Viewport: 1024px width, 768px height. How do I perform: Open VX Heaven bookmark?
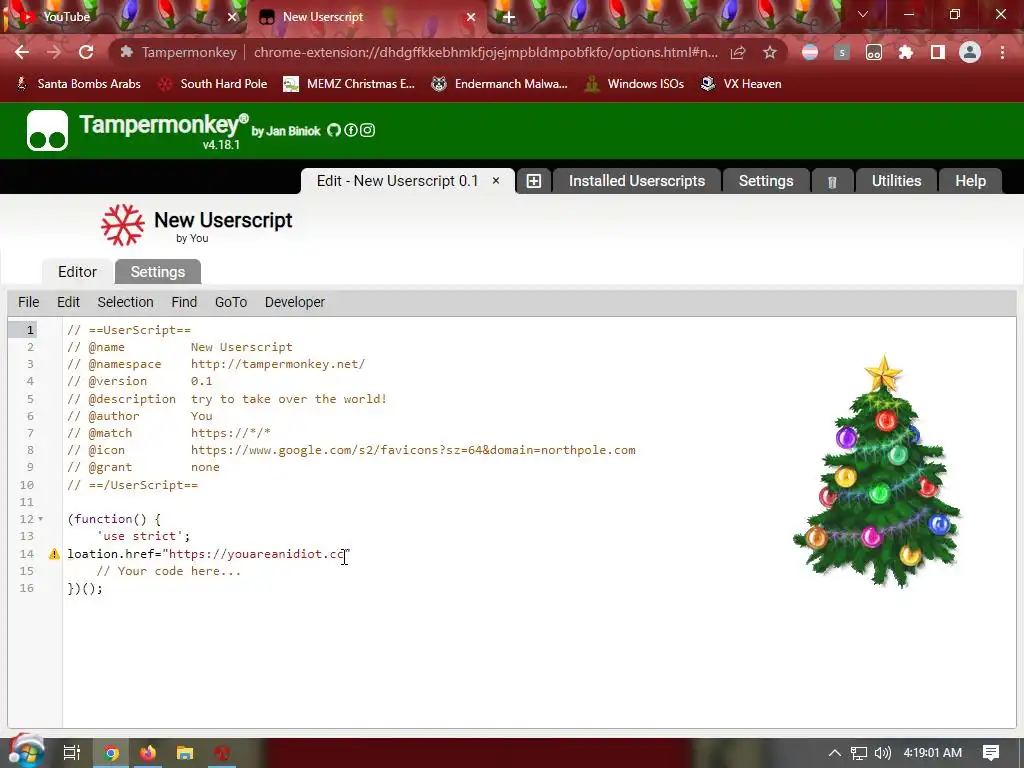(x=741, y=84)
